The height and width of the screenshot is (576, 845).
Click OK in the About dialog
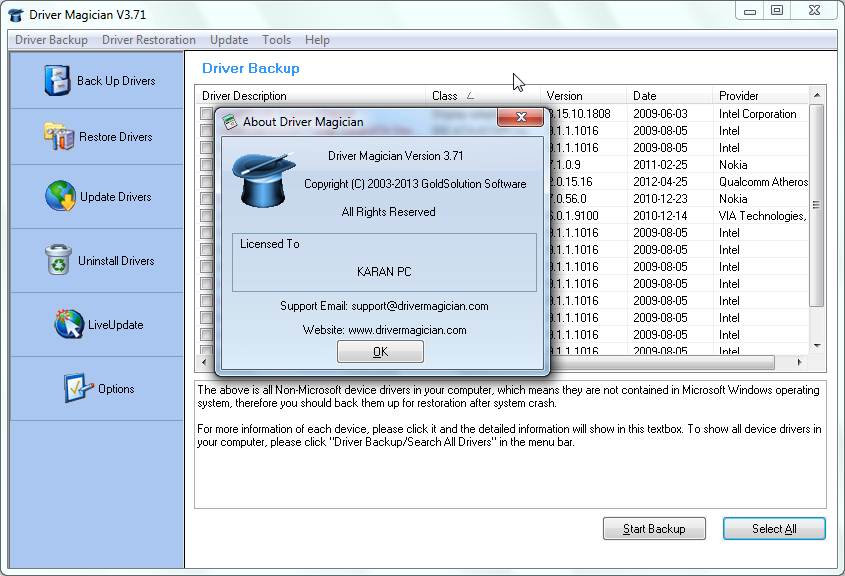(x=380, y=352)
